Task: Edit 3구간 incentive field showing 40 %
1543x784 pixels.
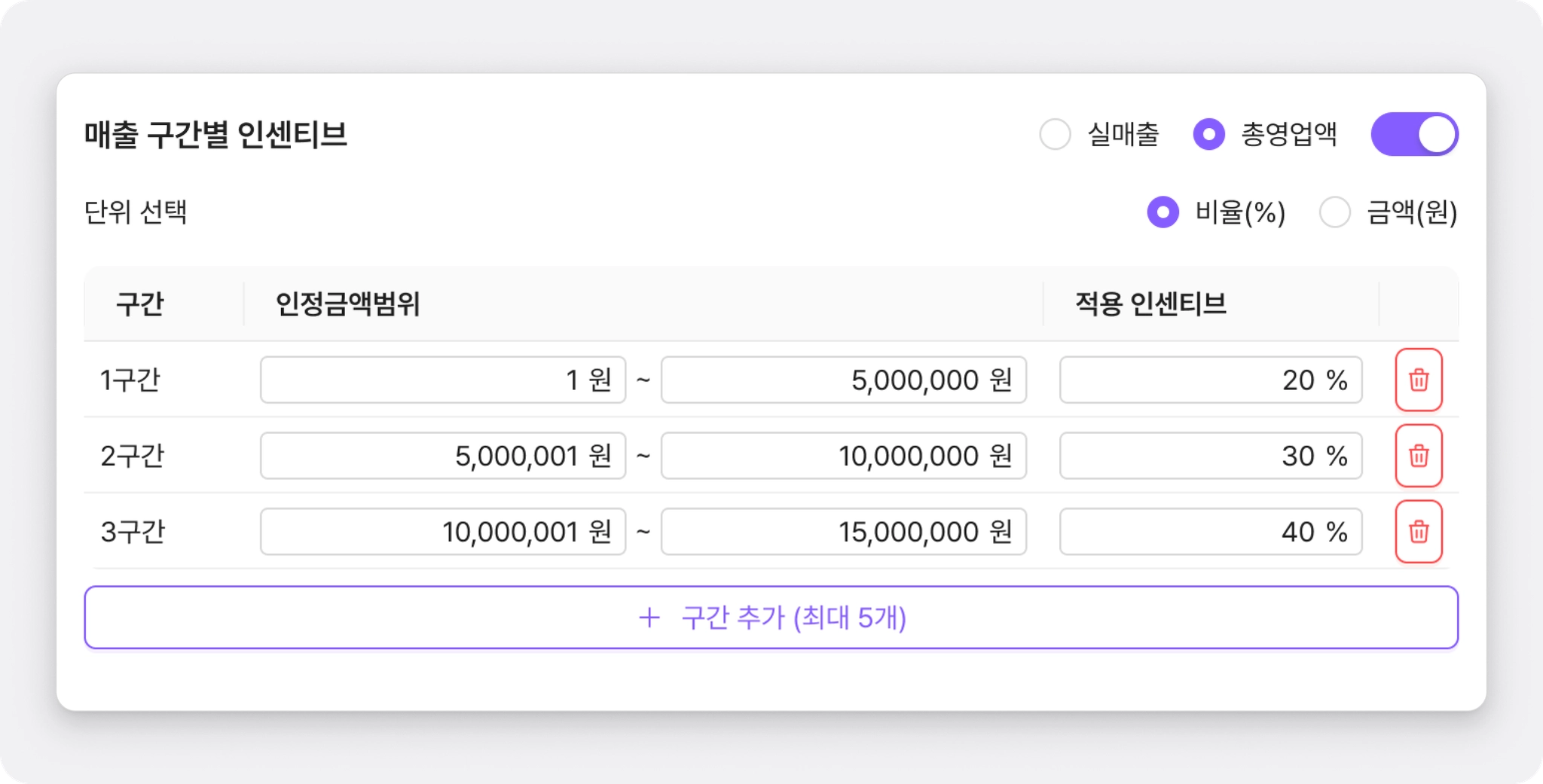Action: (1211, 532)
